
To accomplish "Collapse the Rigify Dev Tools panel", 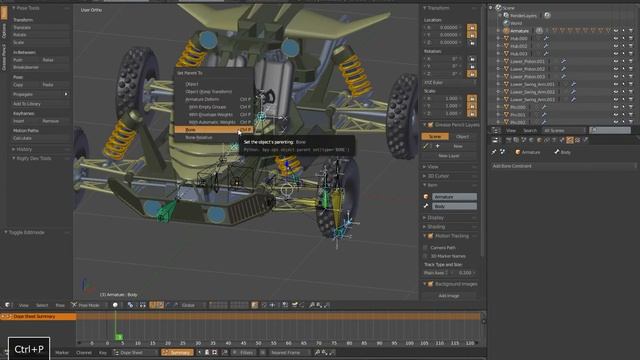I will point(14,158).
